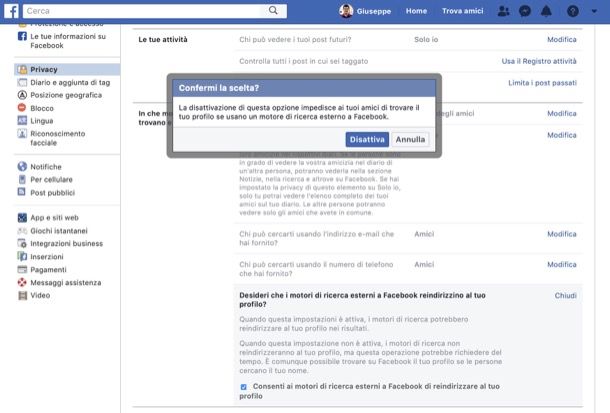Image resolution: width=610 pixels, height=413 pixels.
Task: Click Confermi la scelta dialog title
Action: (x=219, y=88)
